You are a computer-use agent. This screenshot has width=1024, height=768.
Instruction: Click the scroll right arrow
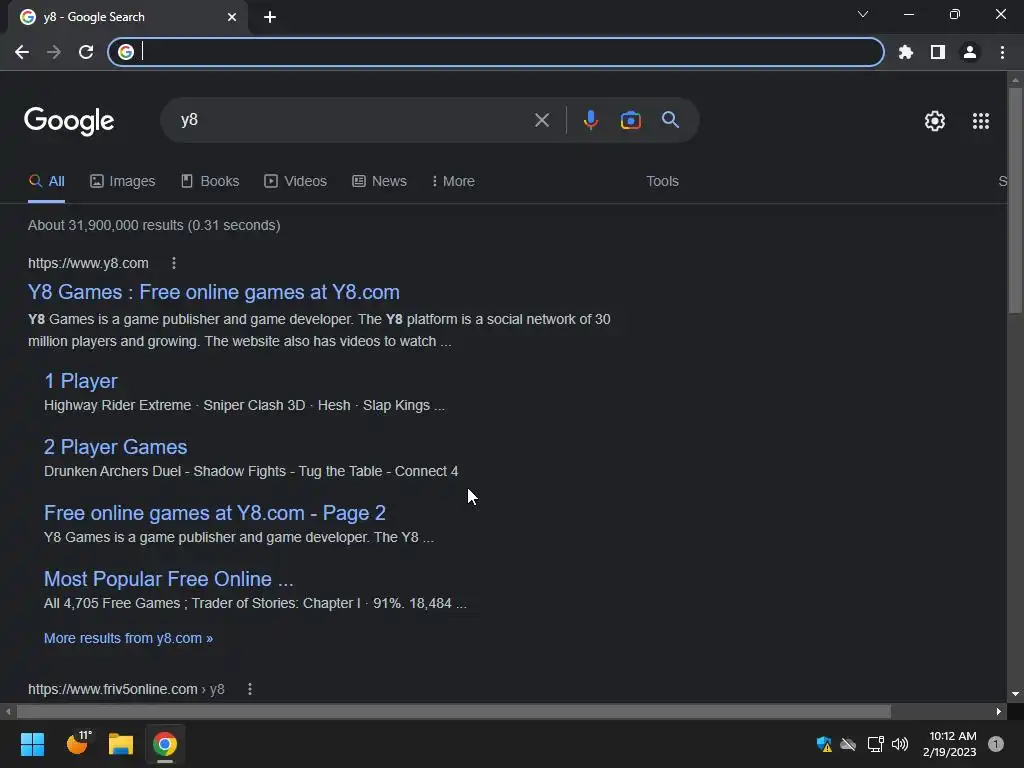click(x=999, y=711)
